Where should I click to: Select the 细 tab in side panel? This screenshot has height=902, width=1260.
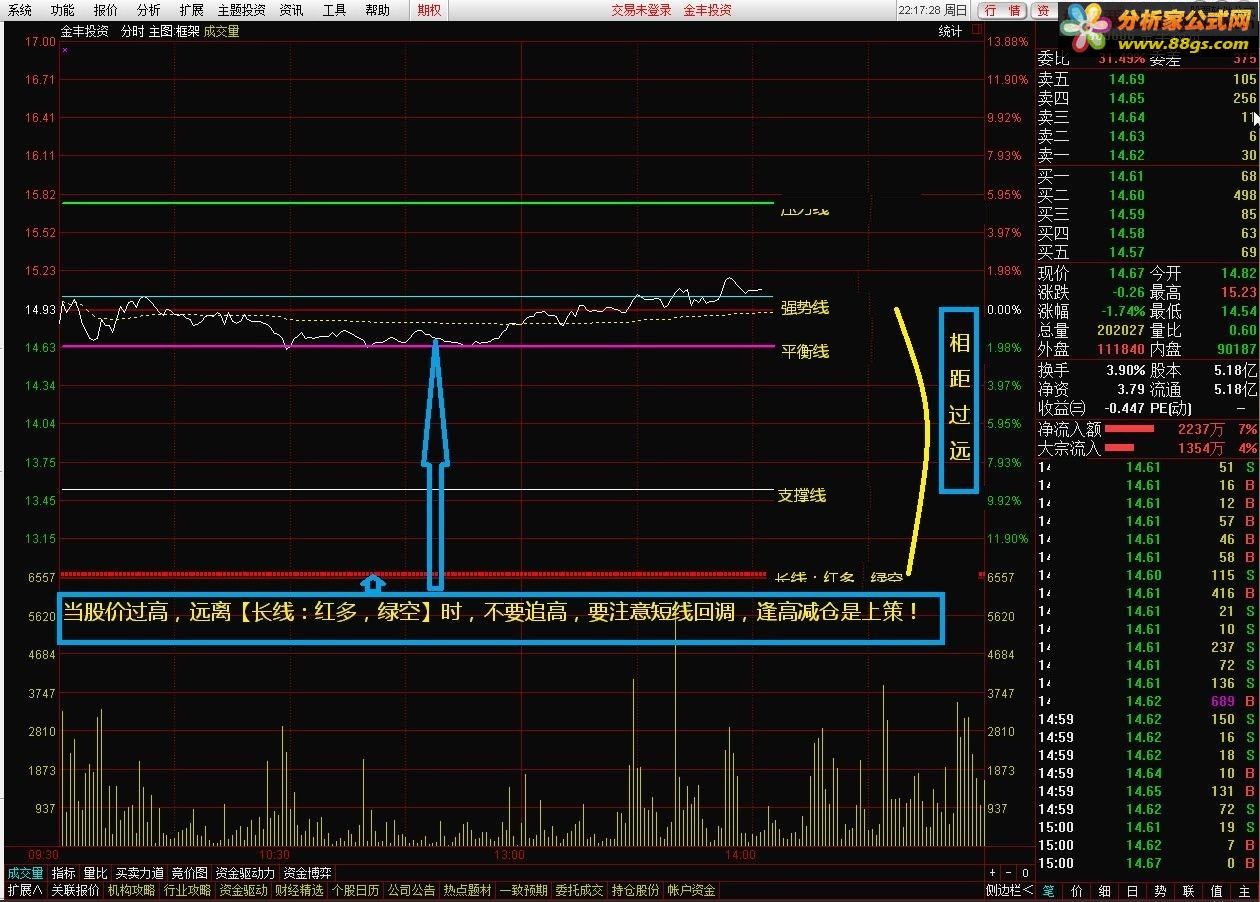[x=1104, y=890]
